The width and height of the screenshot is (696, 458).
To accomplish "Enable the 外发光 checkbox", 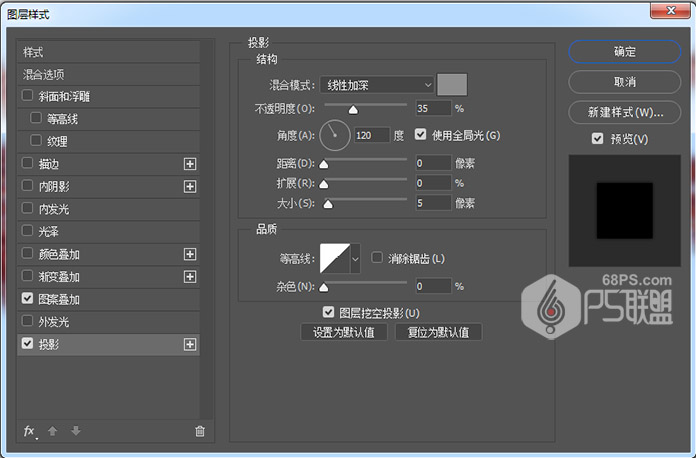I will (x=28, y=321).
